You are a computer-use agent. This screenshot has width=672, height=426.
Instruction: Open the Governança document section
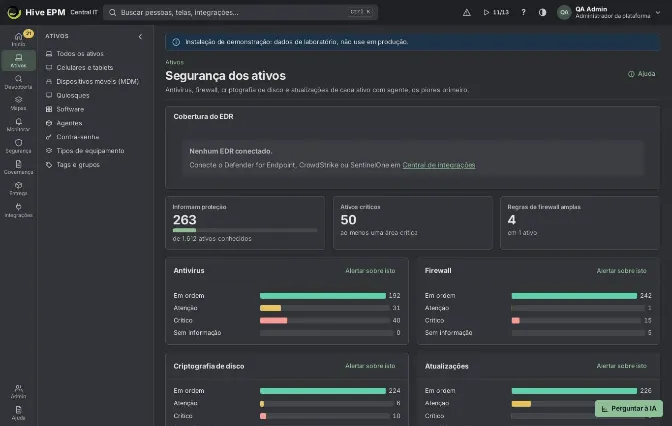(x=18, y=167)
